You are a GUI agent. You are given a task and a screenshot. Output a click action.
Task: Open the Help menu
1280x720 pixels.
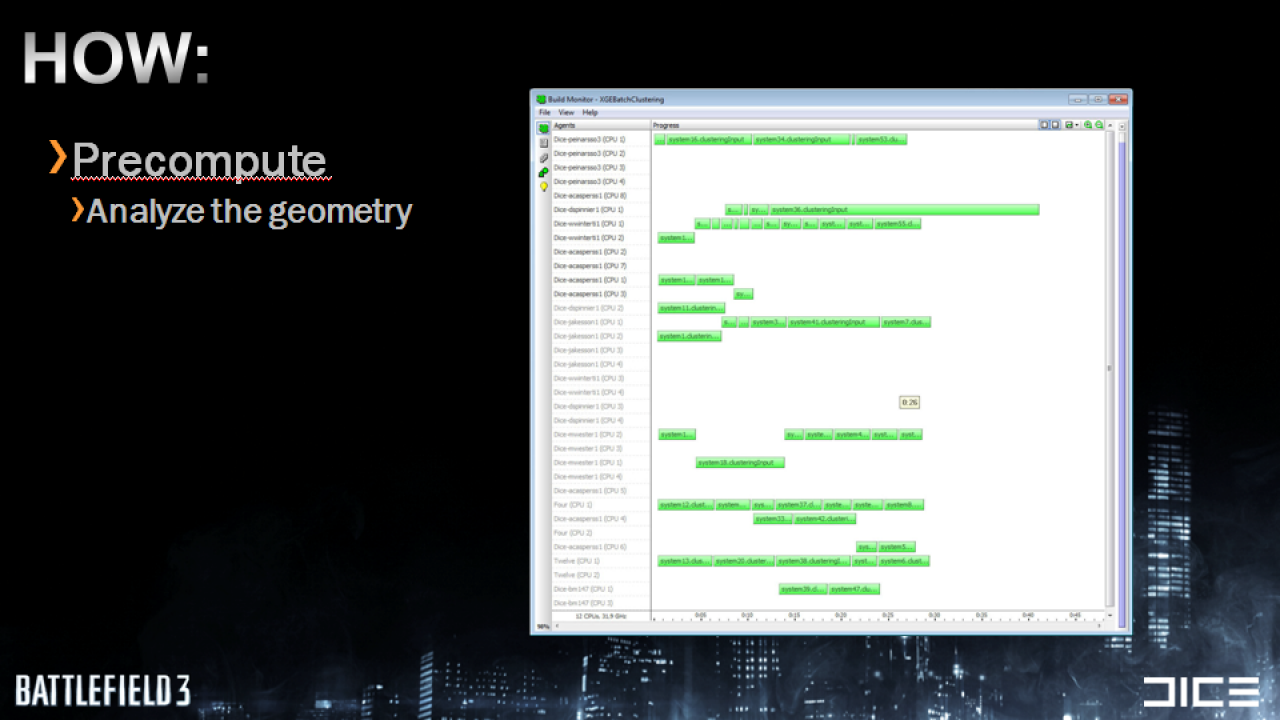[590, 113]
